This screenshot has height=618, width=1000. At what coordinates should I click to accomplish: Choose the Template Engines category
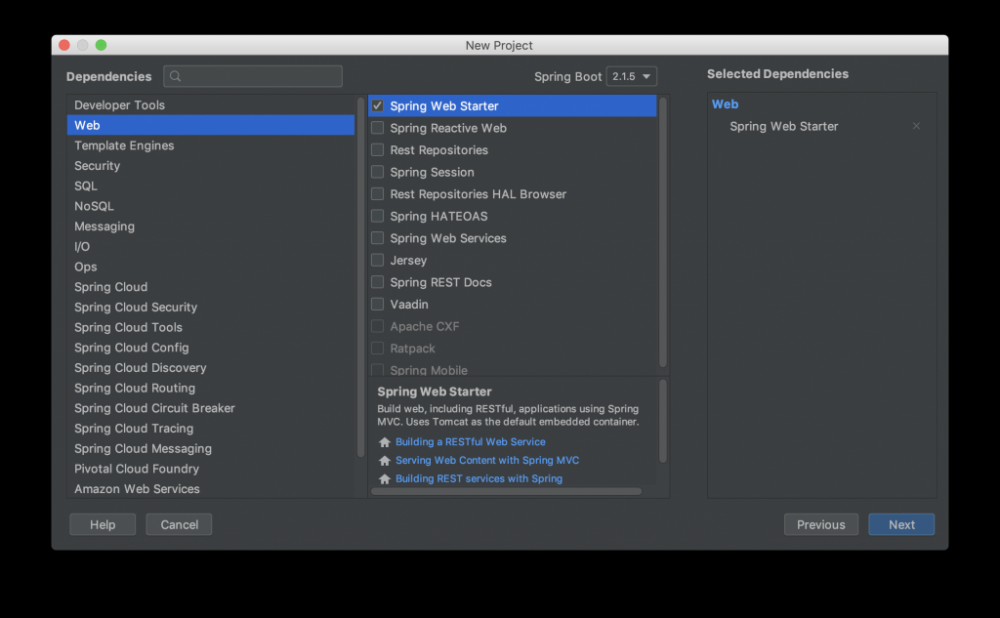pos(124,146)
